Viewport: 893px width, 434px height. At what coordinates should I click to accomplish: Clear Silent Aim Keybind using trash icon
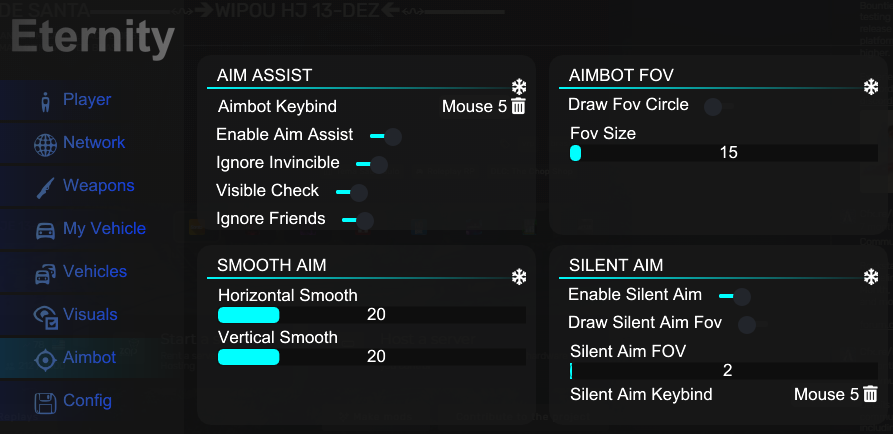point(870,394)
